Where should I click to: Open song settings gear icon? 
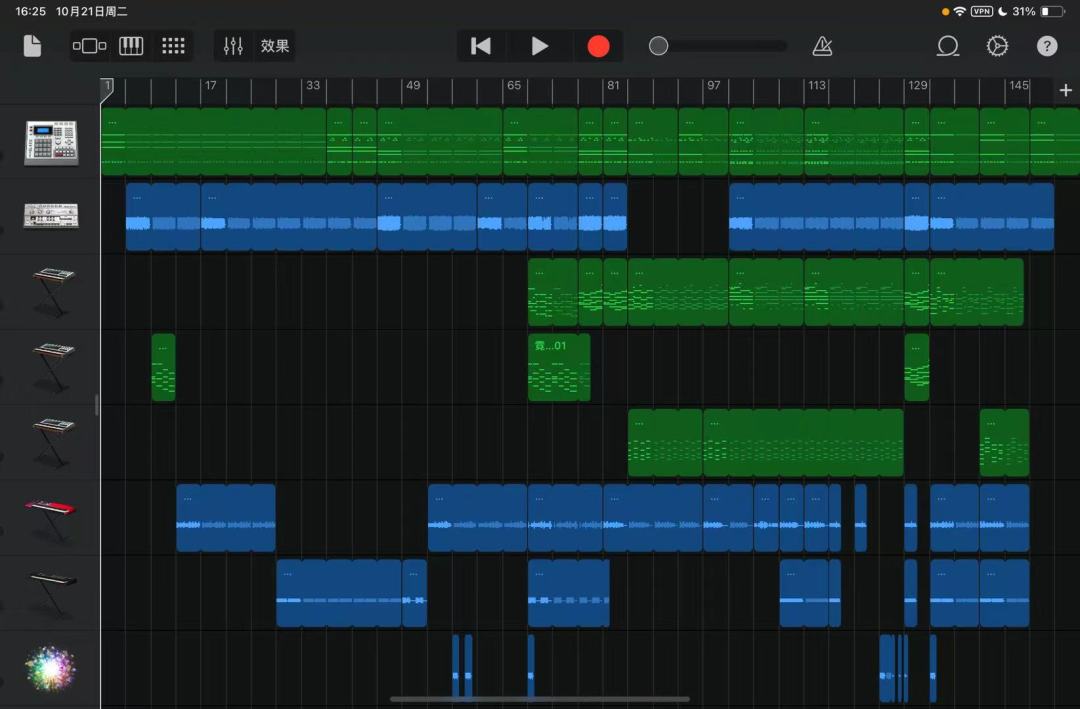click(997, 46)
